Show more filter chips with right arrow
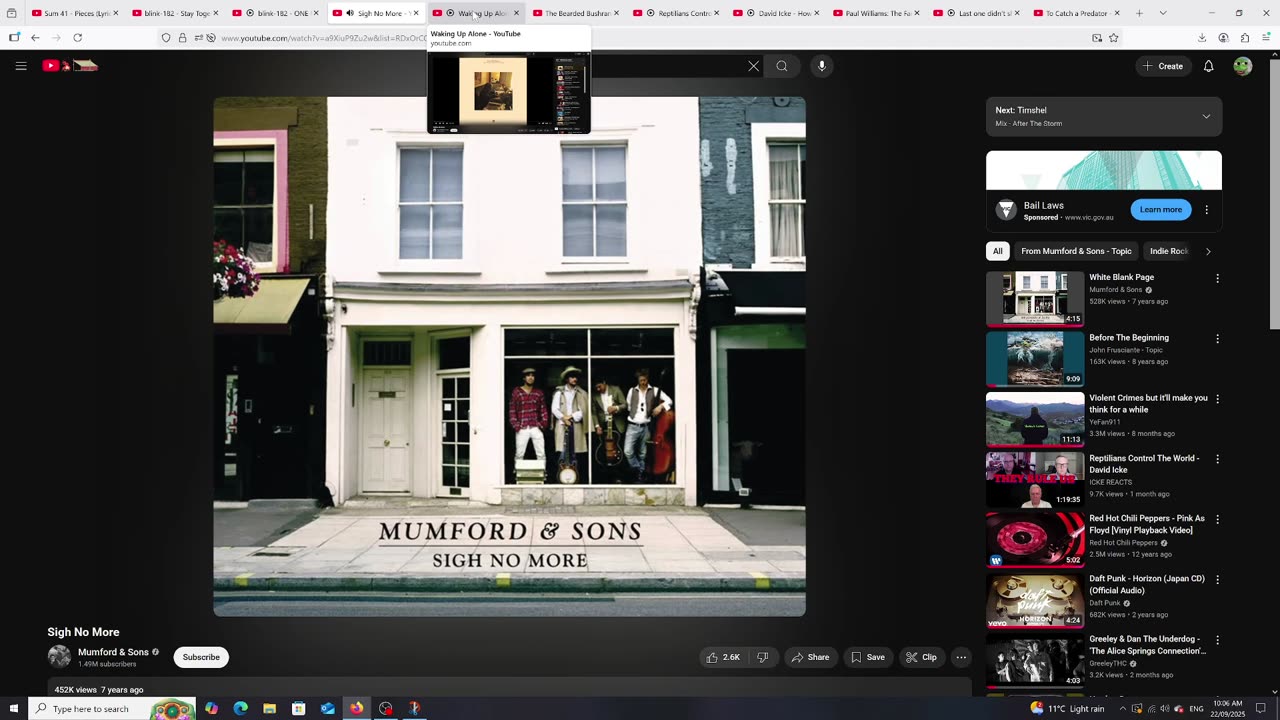1280x720 pixels. pos(1207,251)
